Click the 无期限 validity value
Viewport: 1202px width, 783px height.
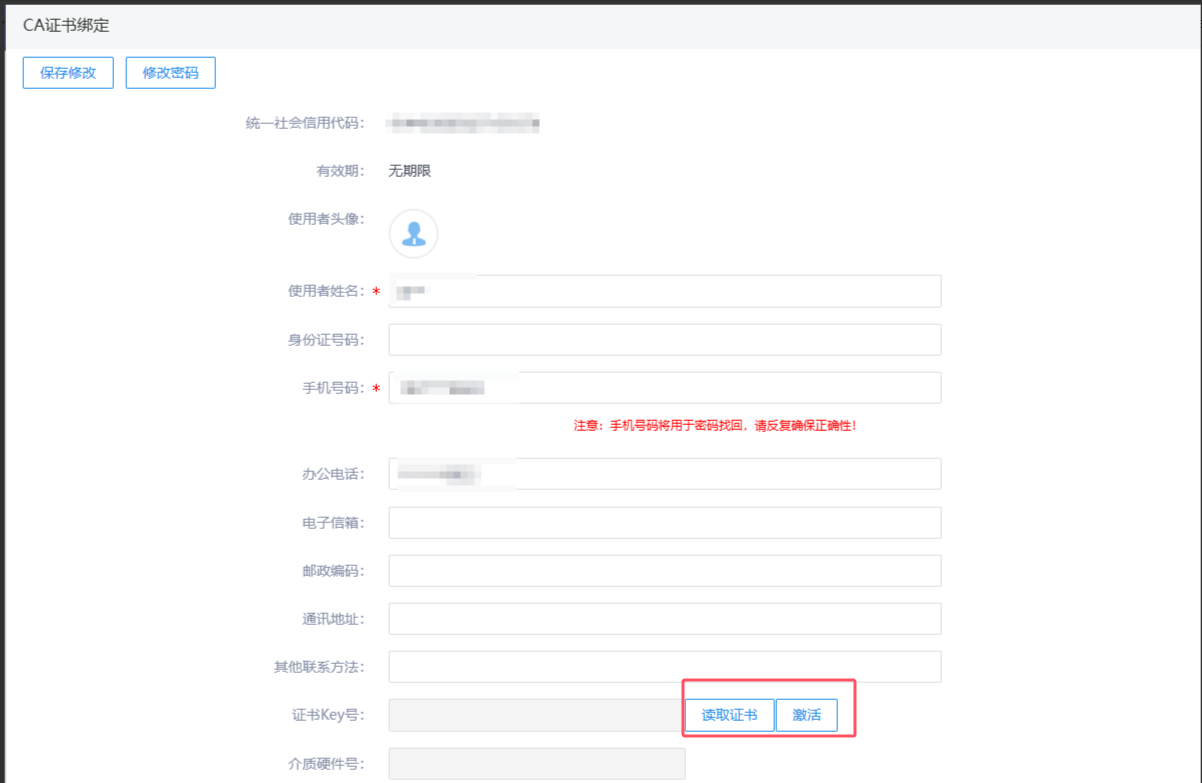(410, 171)
